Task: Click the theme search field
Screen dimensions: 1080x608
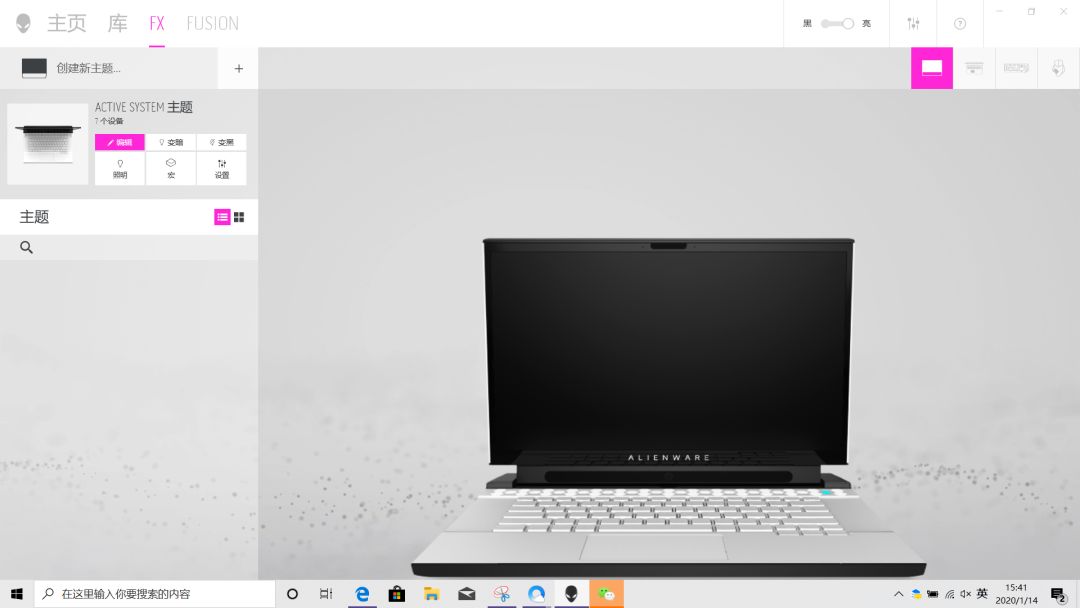Action: click(129, 247)
